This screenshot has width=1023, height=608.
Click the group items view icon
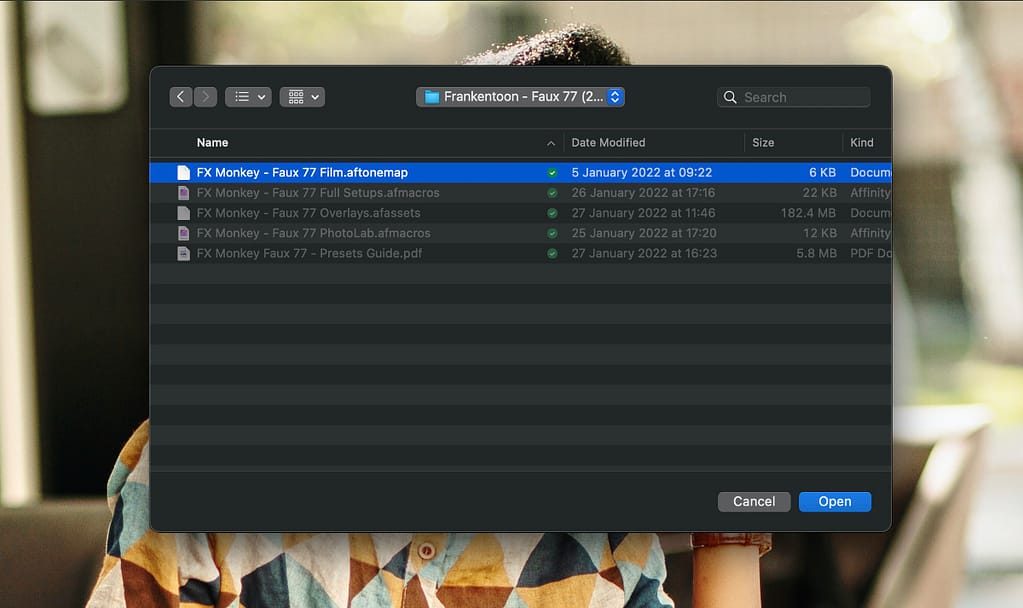pos(295,96)
